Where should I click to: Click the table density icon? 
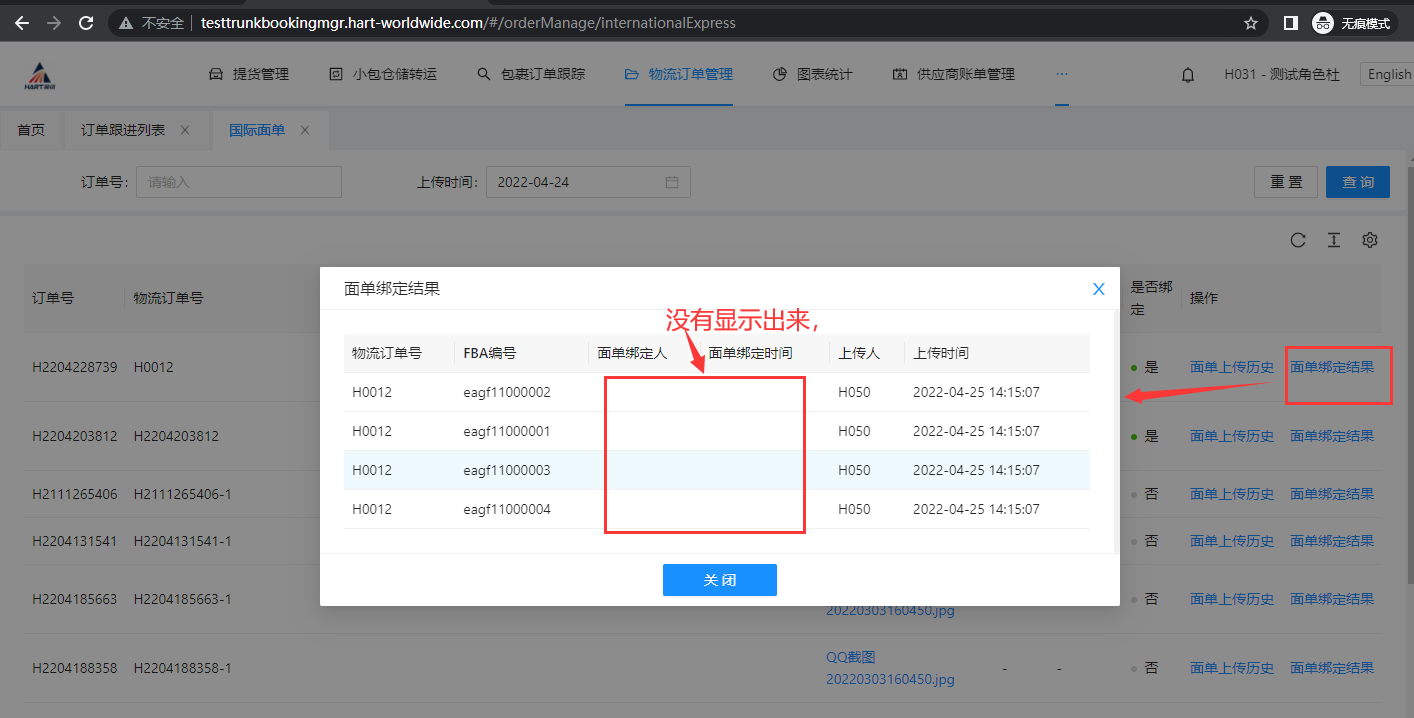1334,240
